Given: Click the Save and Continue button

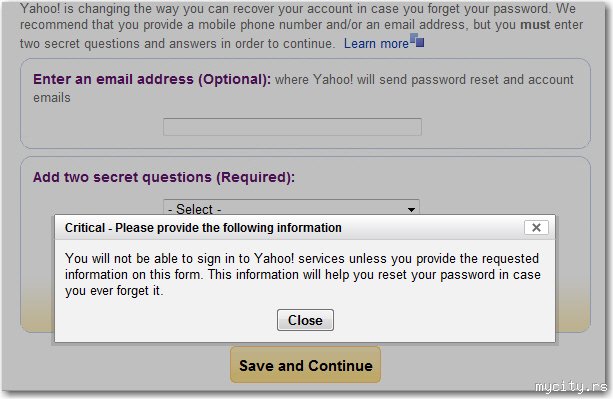Looking at the screenshot, I should [305, 365].
